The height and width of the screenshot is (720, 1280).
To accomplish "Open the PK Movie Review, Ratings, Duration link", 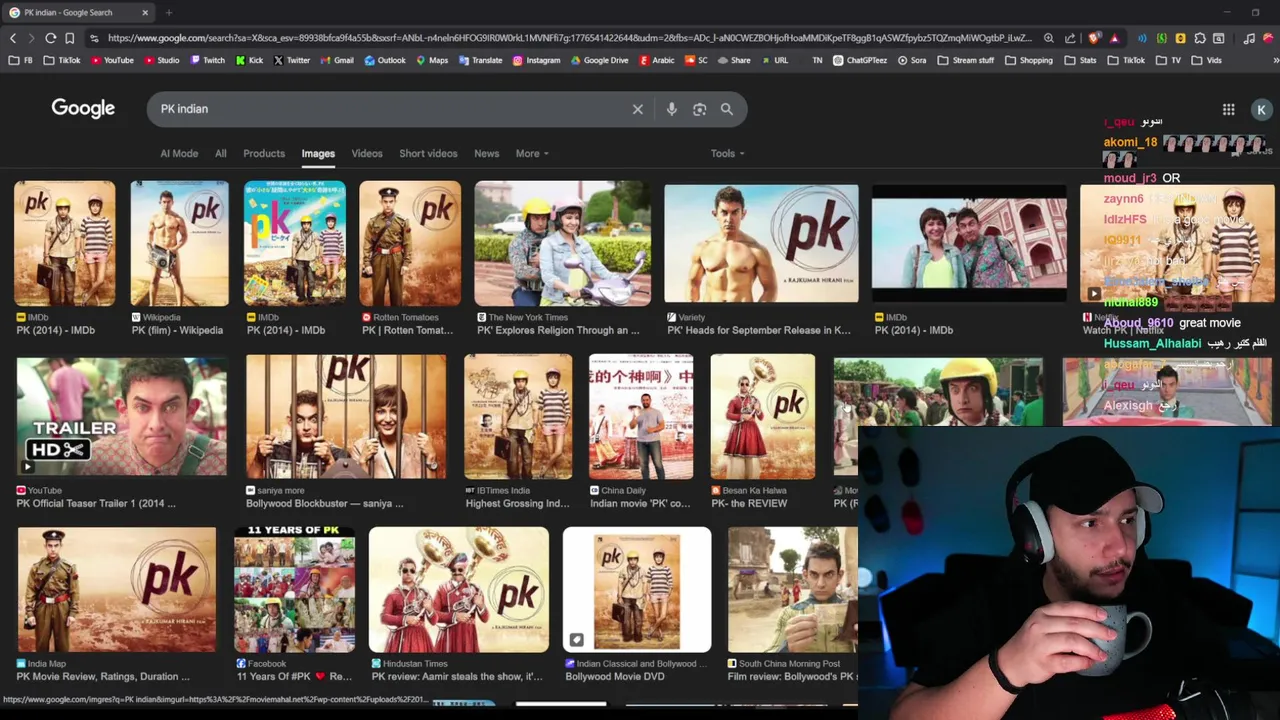I will [x=103, y=676].
